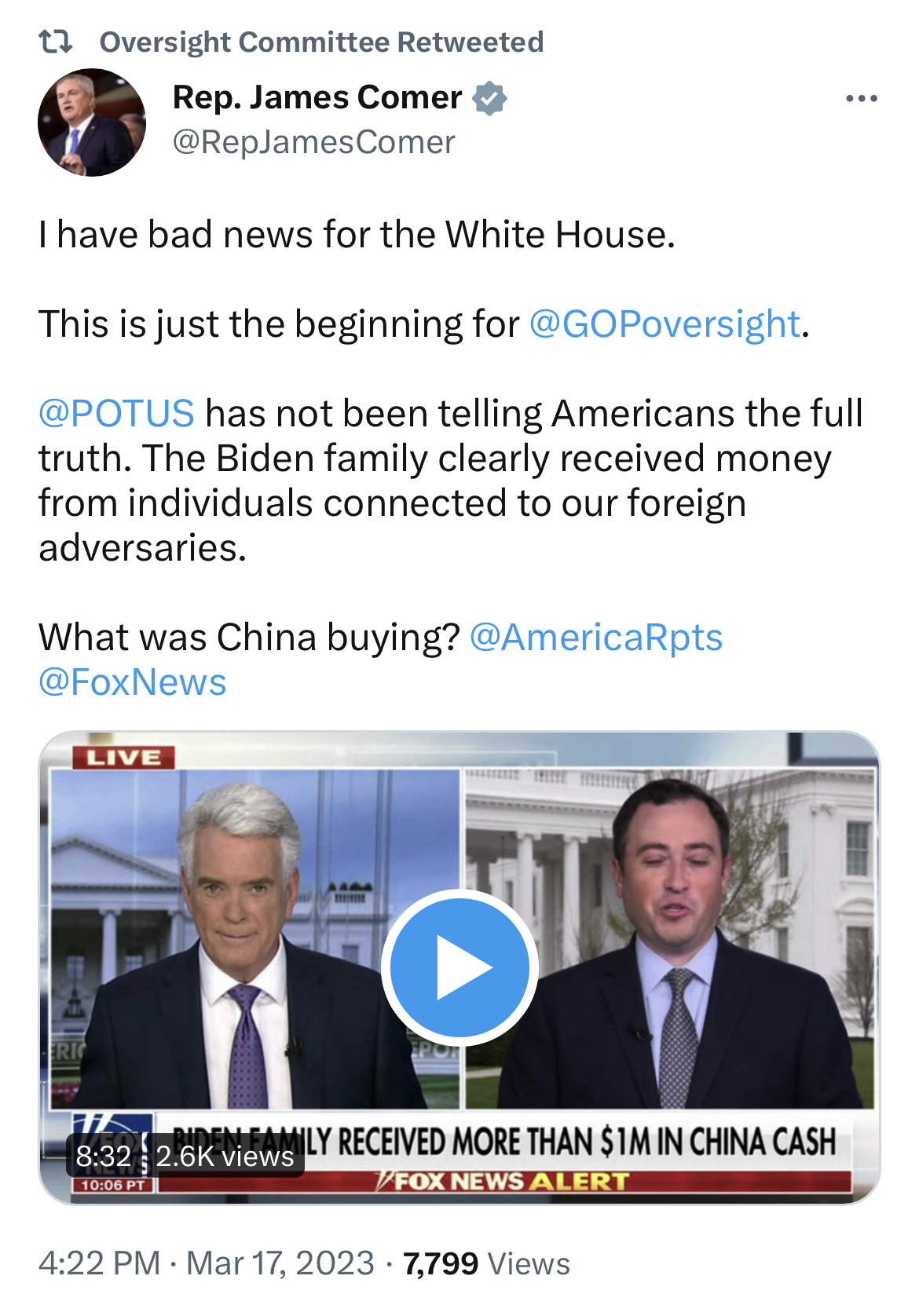
Task: Visit the @AmericaRpts mention
Action: tap(595, 638)
